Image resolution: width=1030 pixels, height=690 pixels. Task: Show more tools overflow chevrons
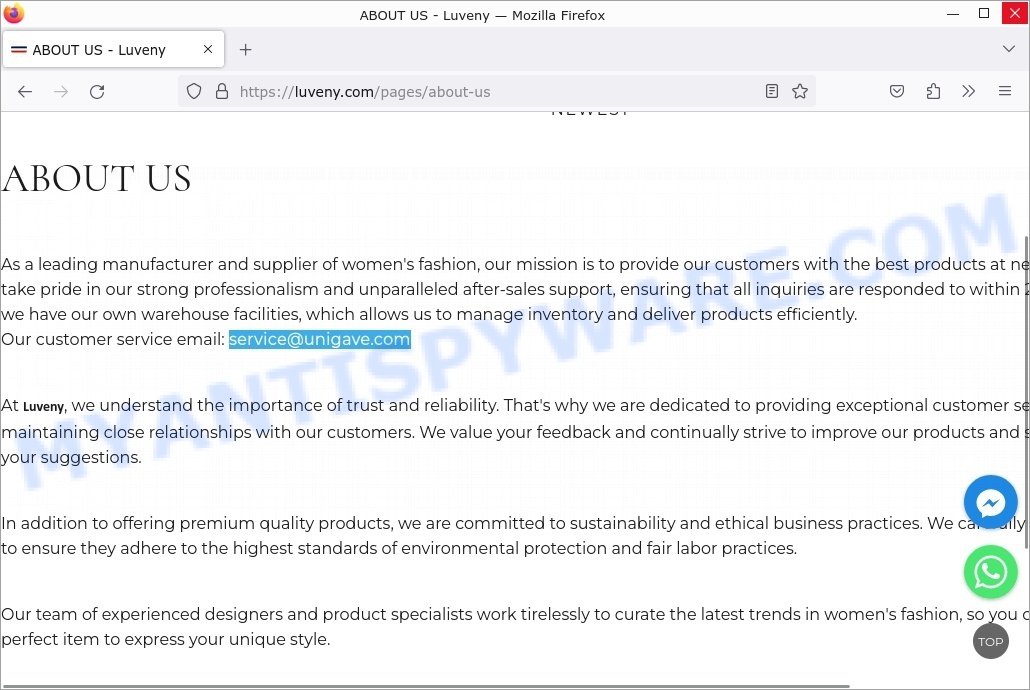coord(968,91)
